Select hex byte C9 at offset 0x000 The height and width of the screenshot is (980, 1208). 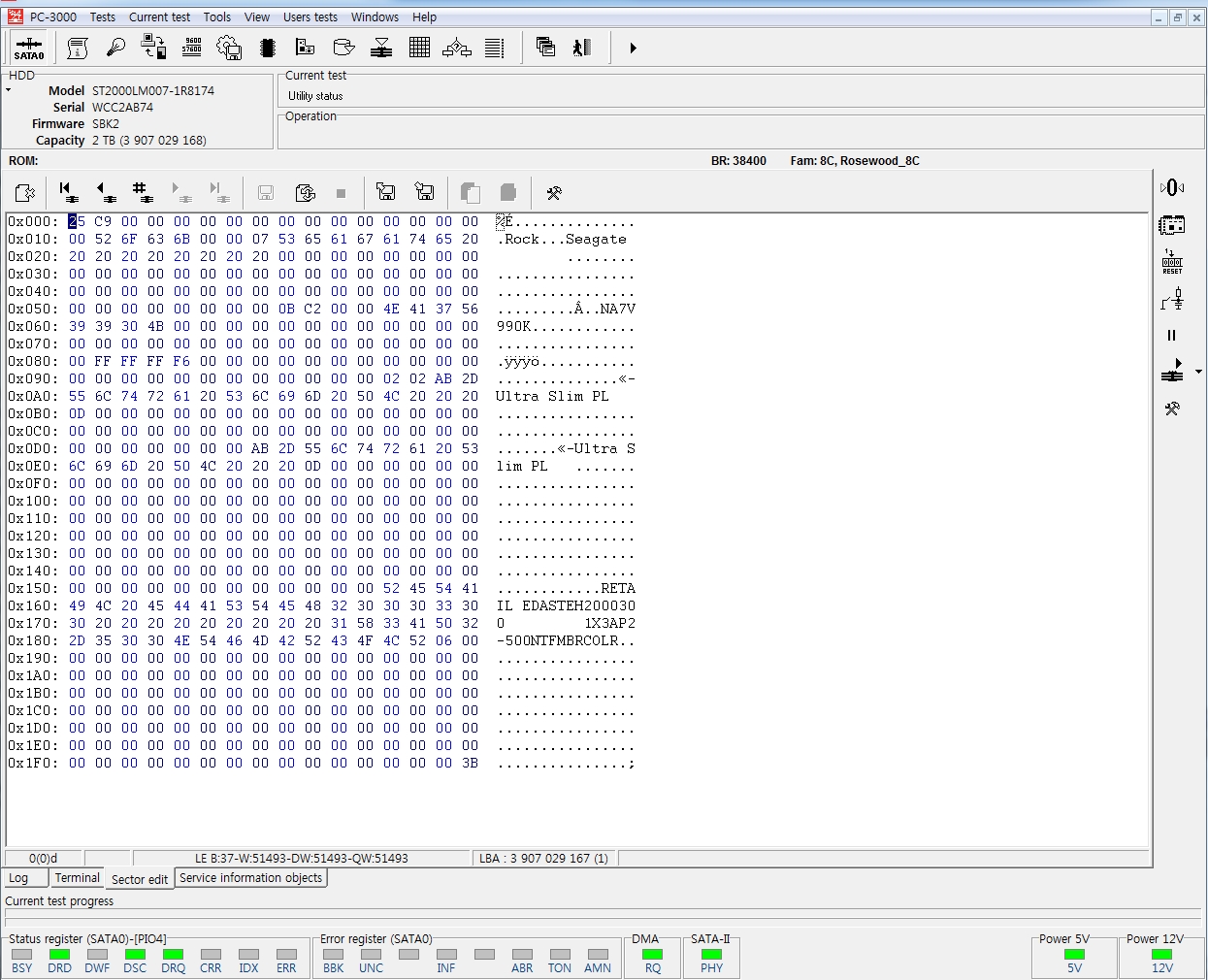103,222
